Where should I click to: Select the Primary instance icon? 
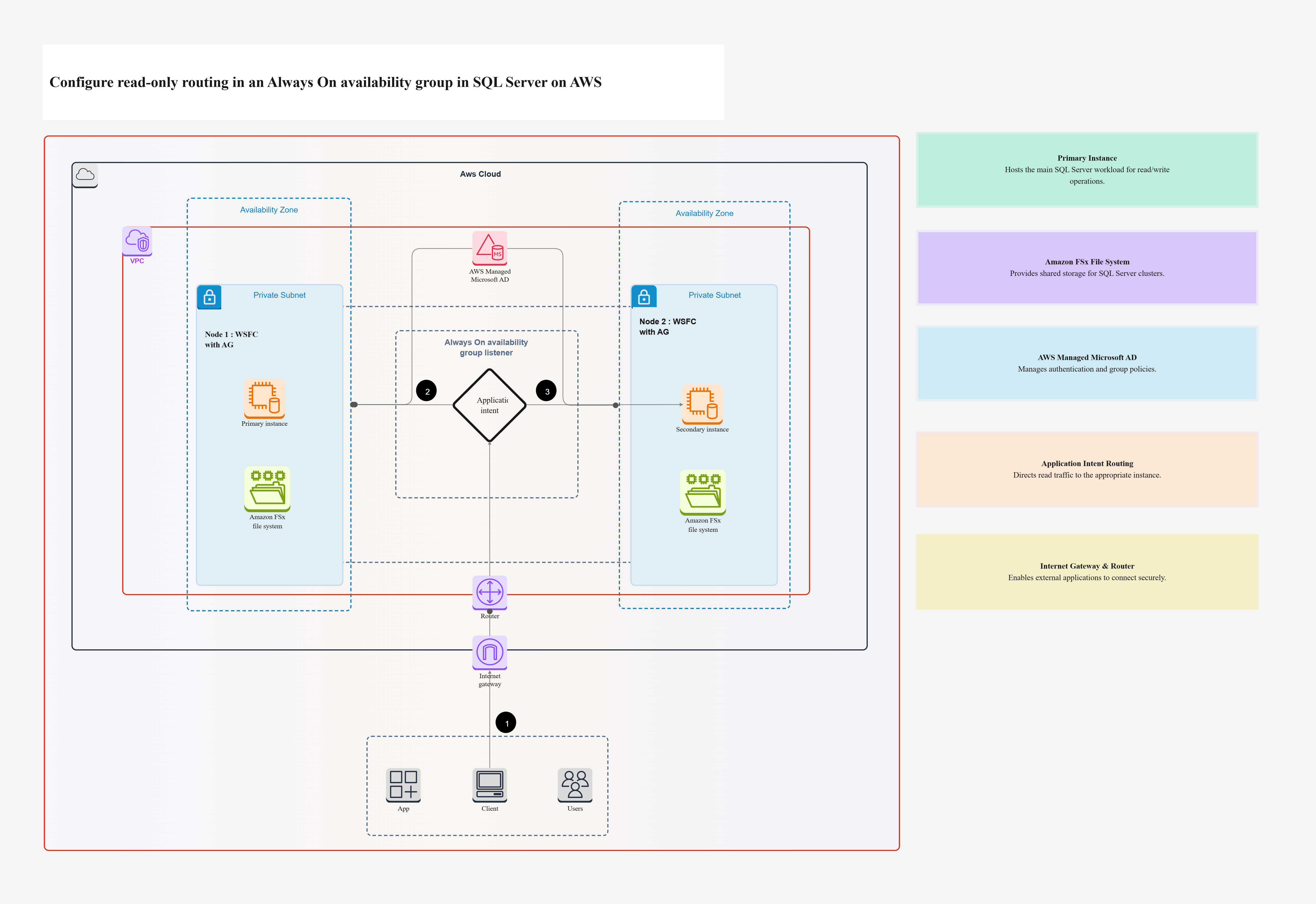coord(264,399)
